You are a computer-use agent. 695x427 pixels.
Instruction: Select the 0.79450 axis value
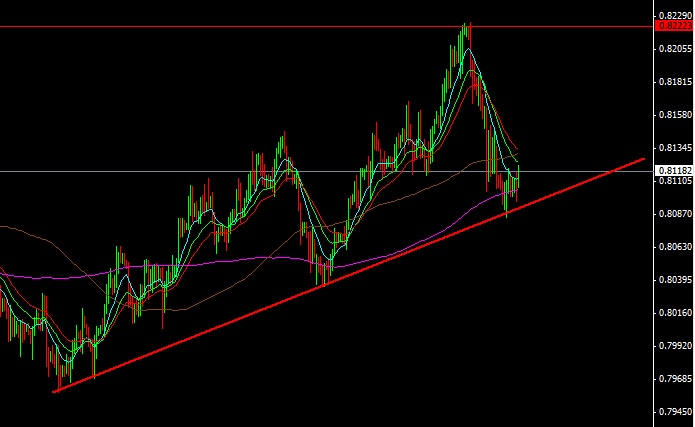point(675,411)
